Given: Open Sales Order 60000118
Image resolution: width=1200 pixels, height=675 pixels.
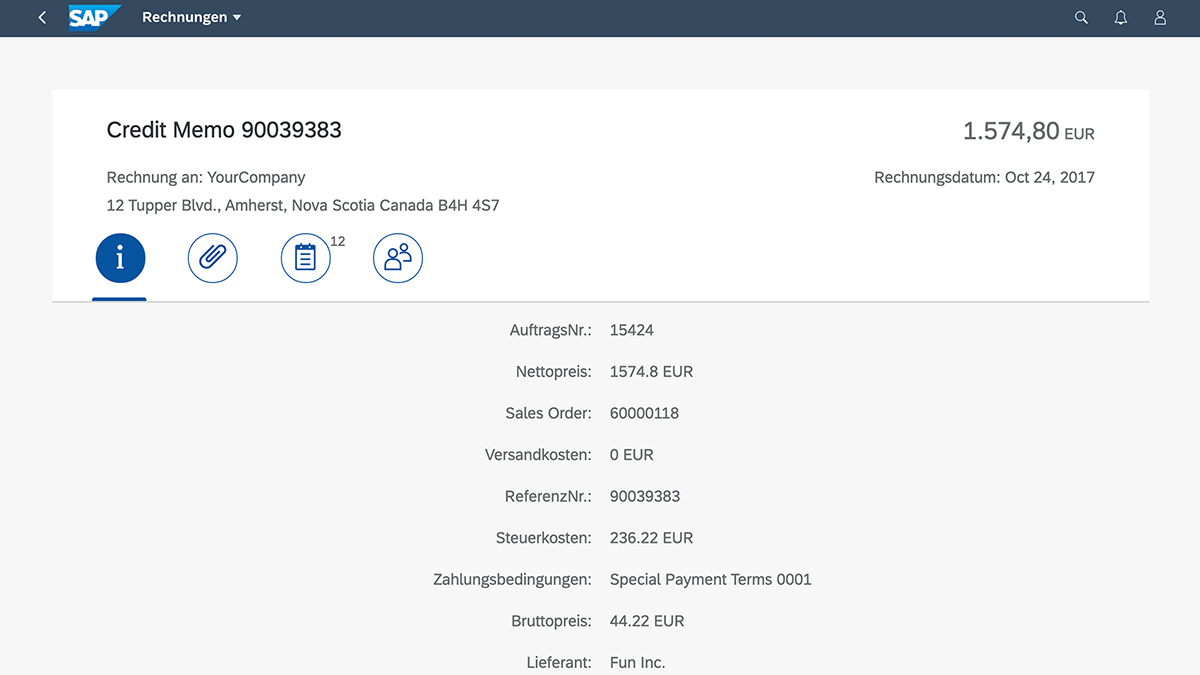Looking at the screenshot, I should click(x=644, y=413).
